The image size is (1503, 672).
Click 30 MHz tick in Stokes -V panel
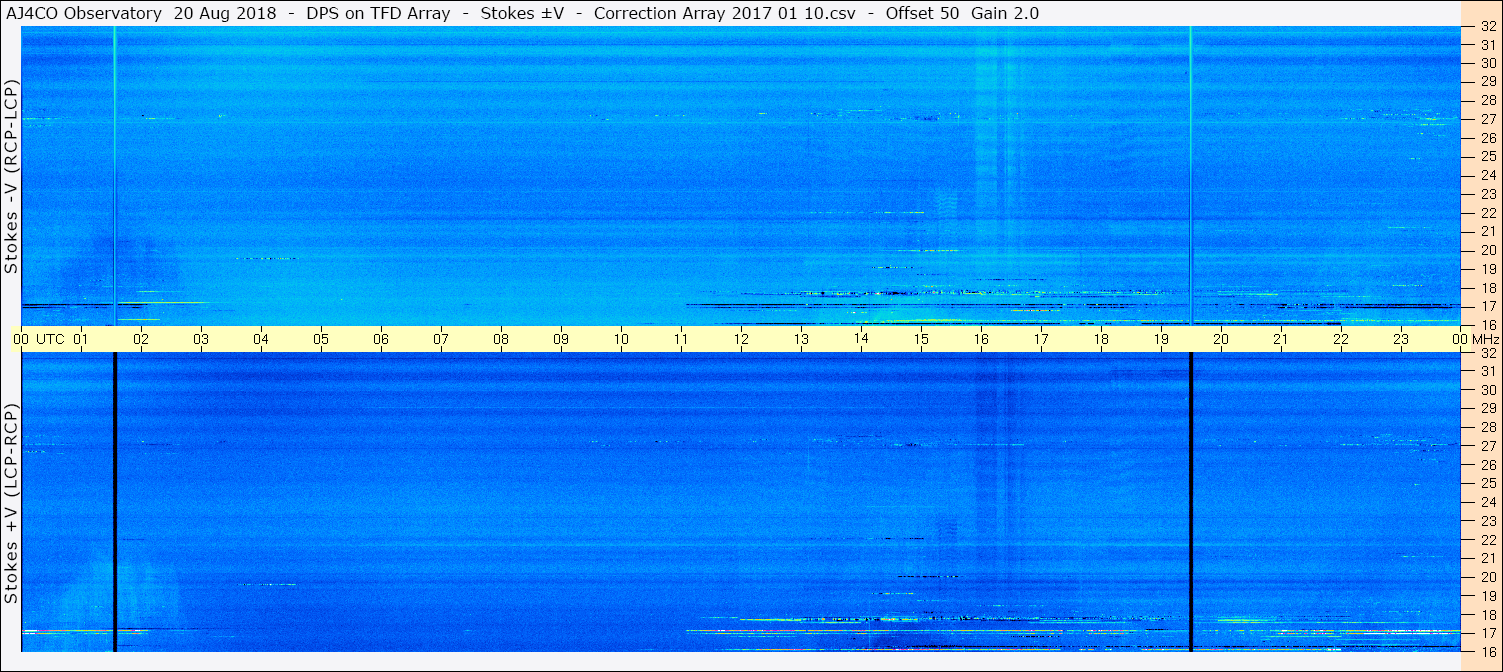click(x=1488, y=62)
